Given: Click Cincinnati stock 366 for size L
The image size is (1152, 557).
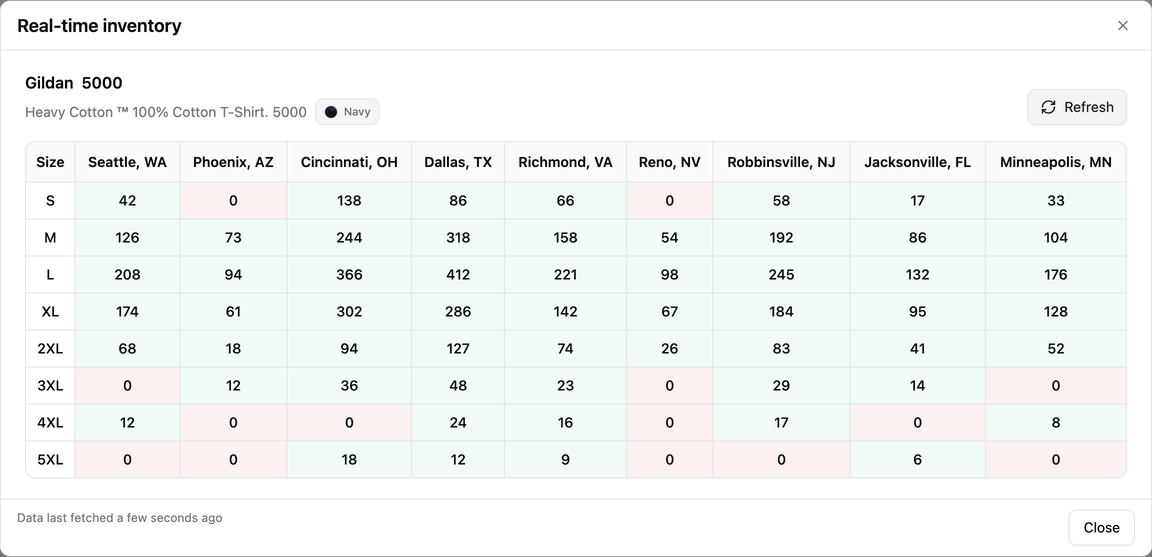Looking at the screenshot, I should click(349, 275).
